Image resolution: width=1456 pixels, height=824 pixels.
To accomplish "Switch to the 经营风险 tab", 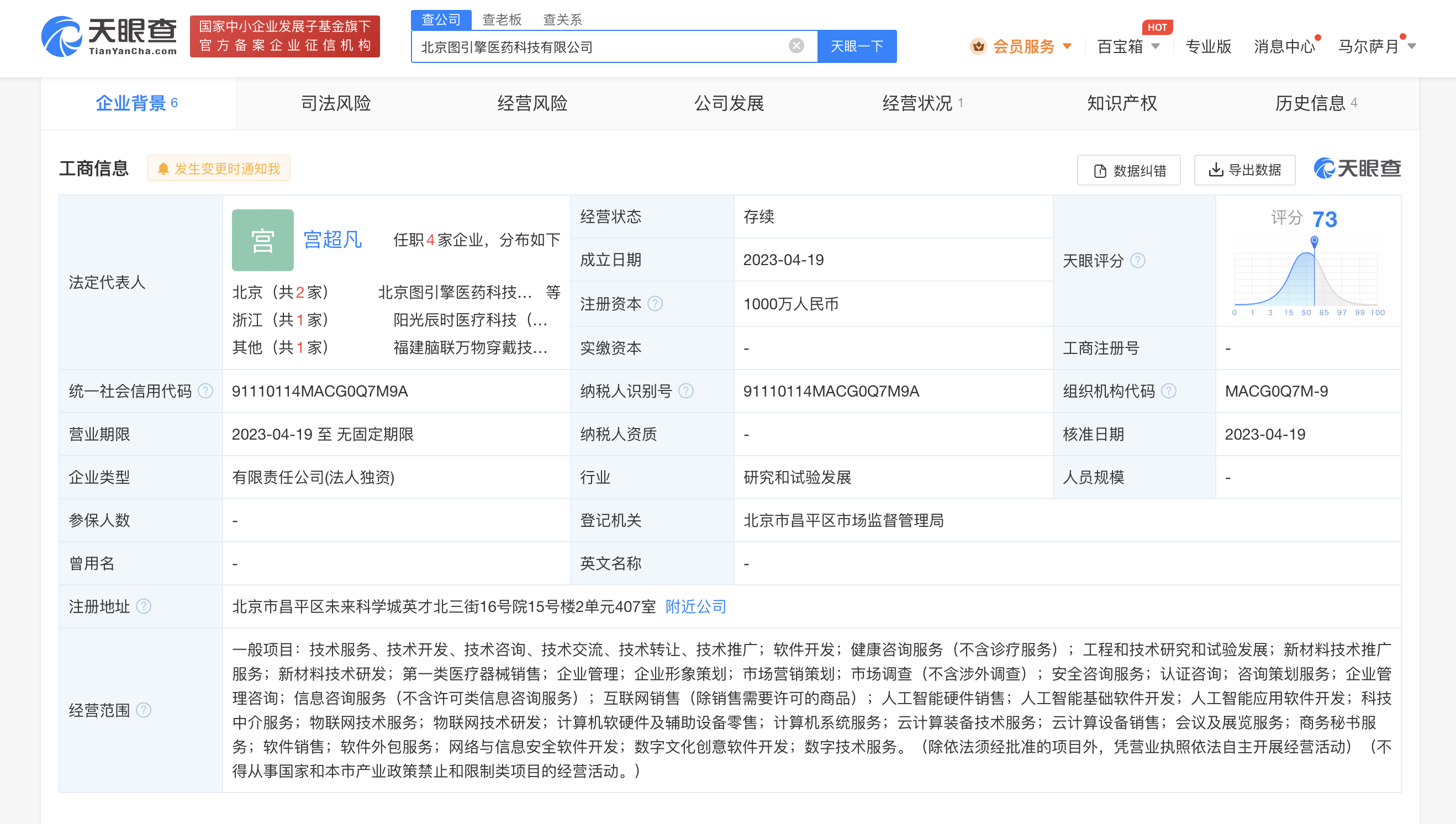I will (x=532, y=103).
